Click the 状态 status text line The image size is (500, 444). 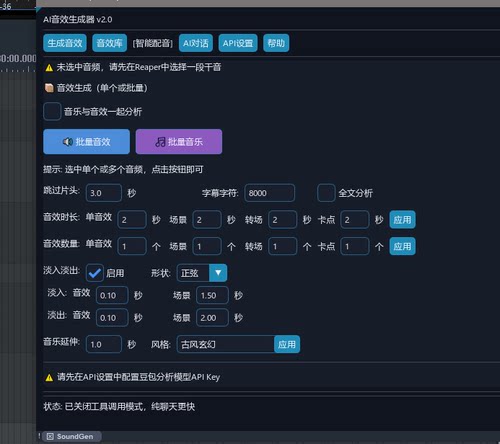(119, 406)
